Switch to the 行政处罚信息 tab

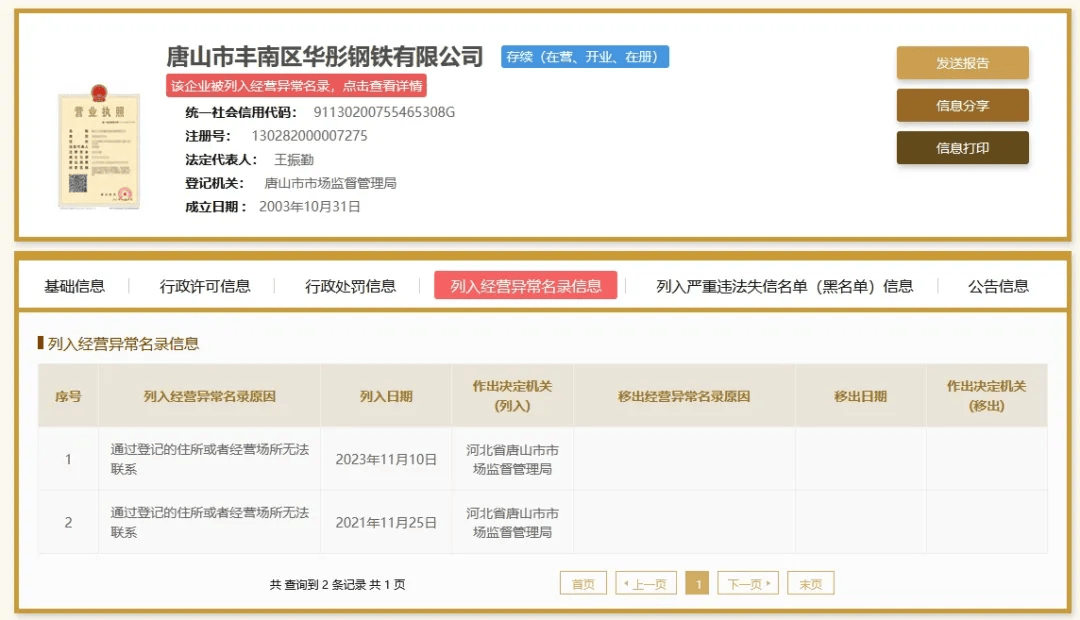pos(350,286)
